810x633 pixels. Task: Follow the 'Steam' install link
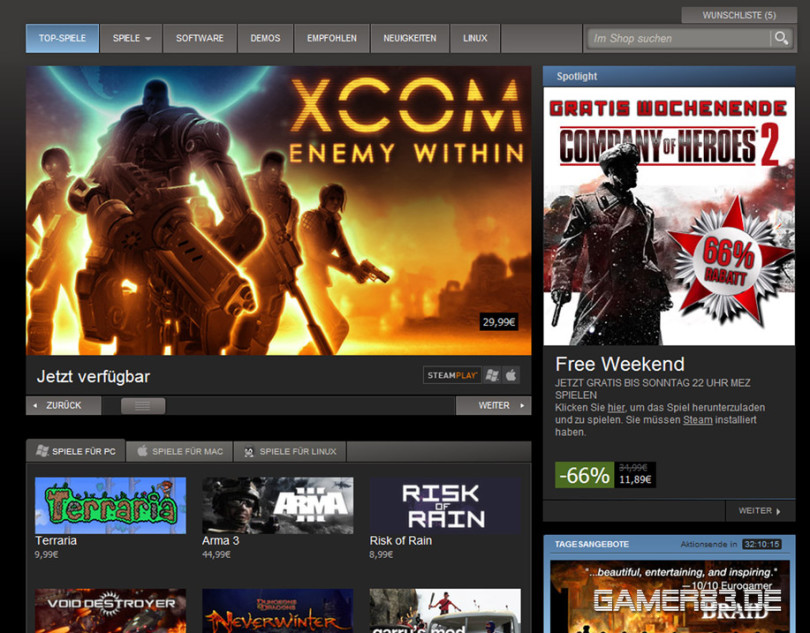697,420
